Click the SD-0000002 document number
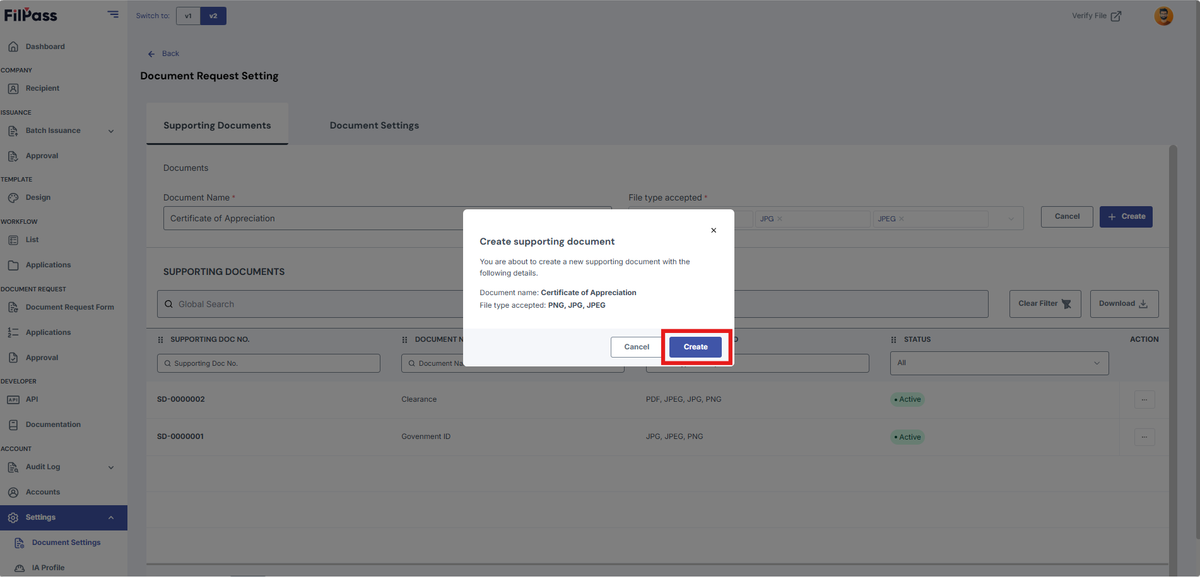 (x=181, y=399)
